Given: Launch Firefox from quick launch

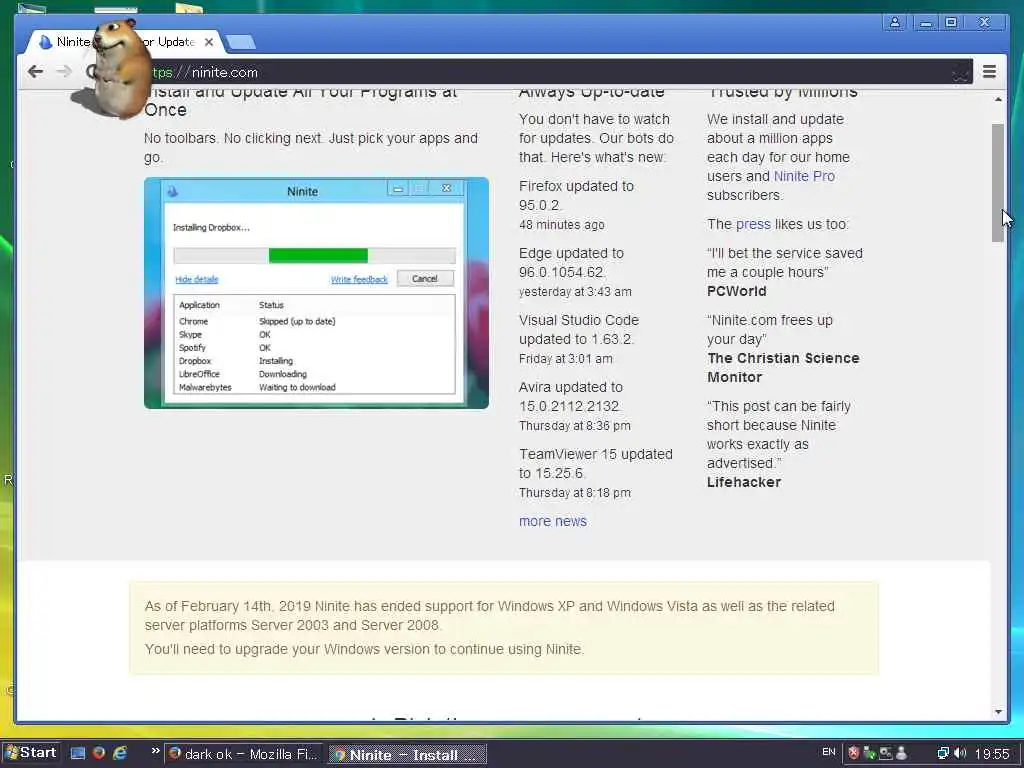Looking at the screenshot, I should [99, 753].
